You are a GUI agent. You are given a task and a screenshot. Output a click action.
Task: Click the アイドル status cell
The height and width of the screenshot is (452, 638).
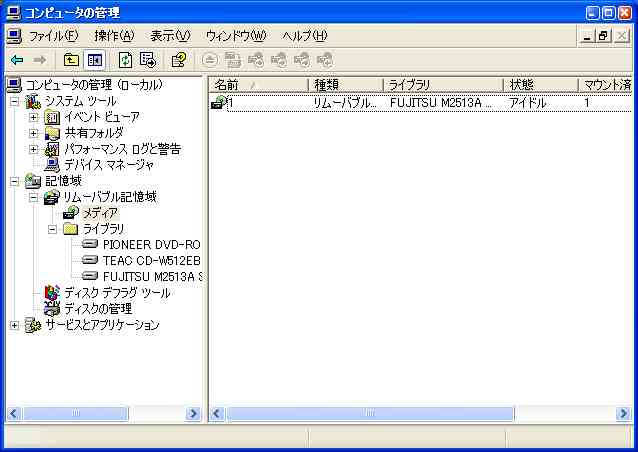(528, 103)
